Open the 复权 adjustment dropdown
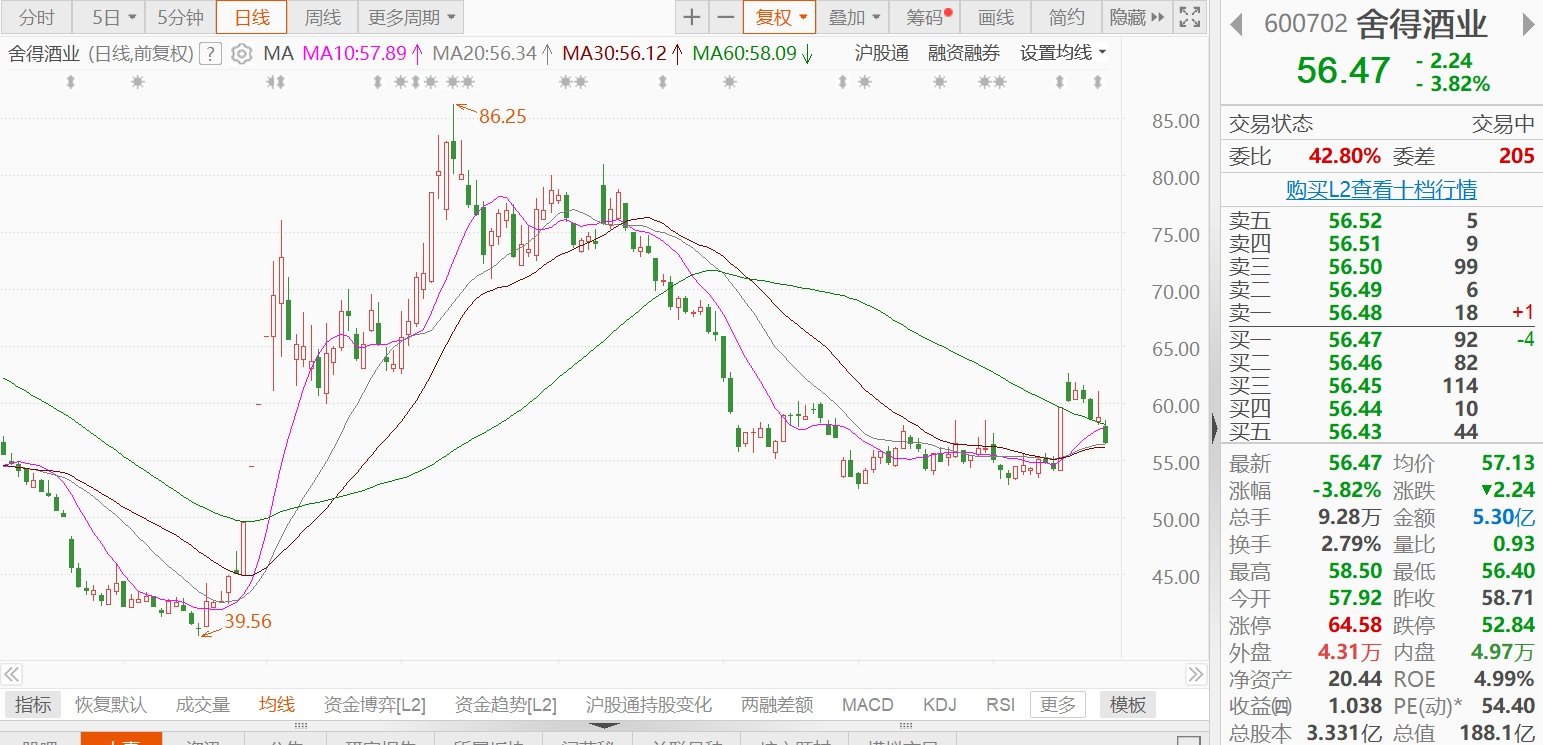This screenshot has height=745, width=1543. [779, 17]
